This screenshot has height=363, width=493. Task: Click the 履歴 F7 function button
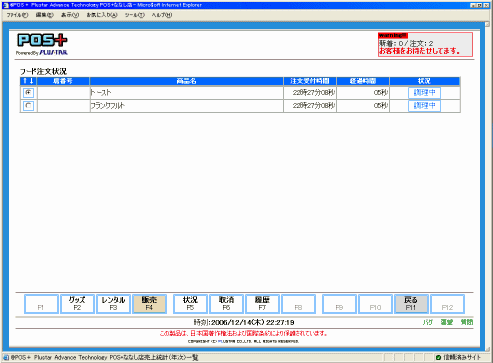coord(262,304)
